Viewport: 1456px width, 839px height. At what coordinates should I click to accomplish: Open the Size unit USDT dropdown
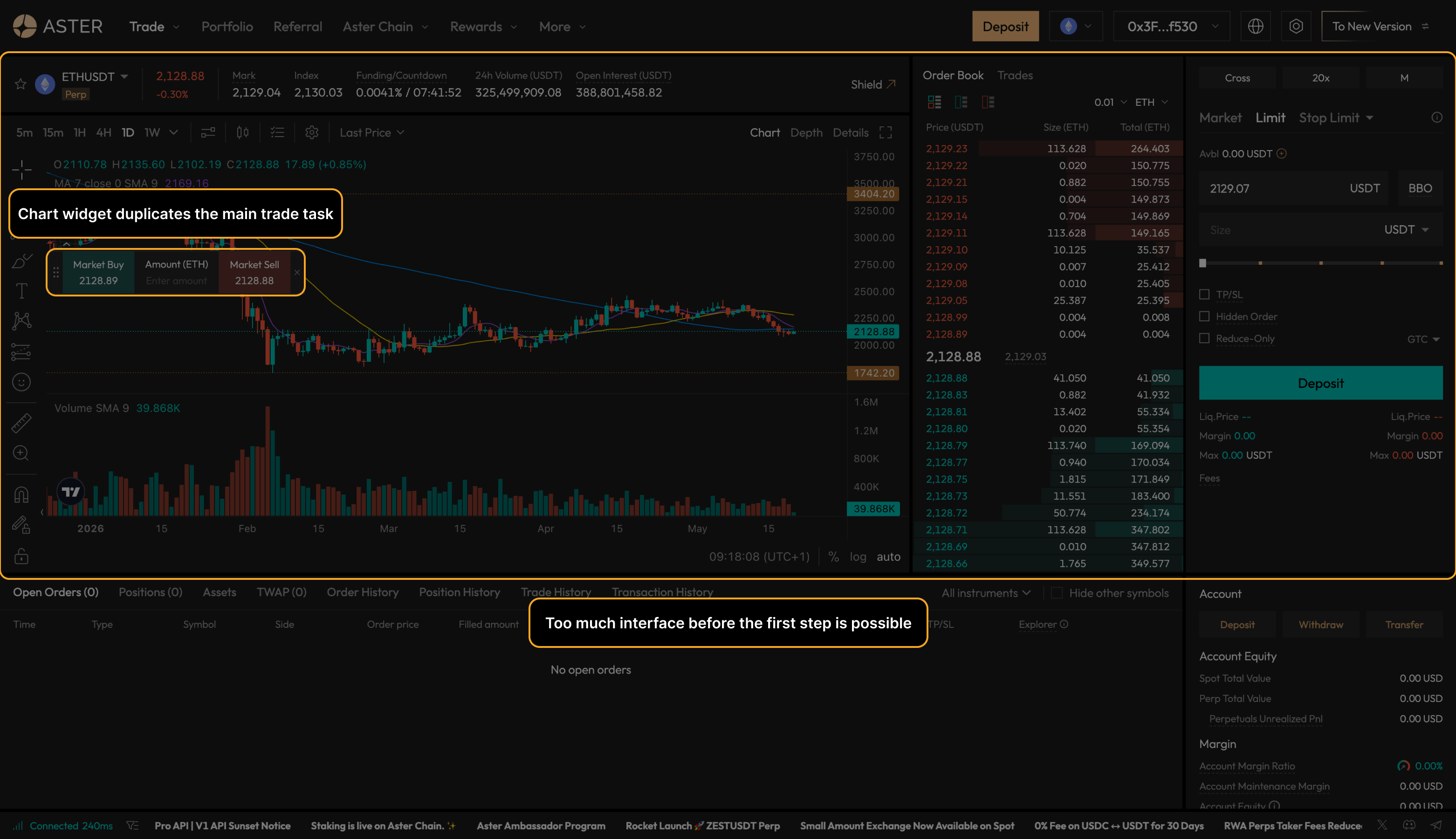pos(1407,229)
